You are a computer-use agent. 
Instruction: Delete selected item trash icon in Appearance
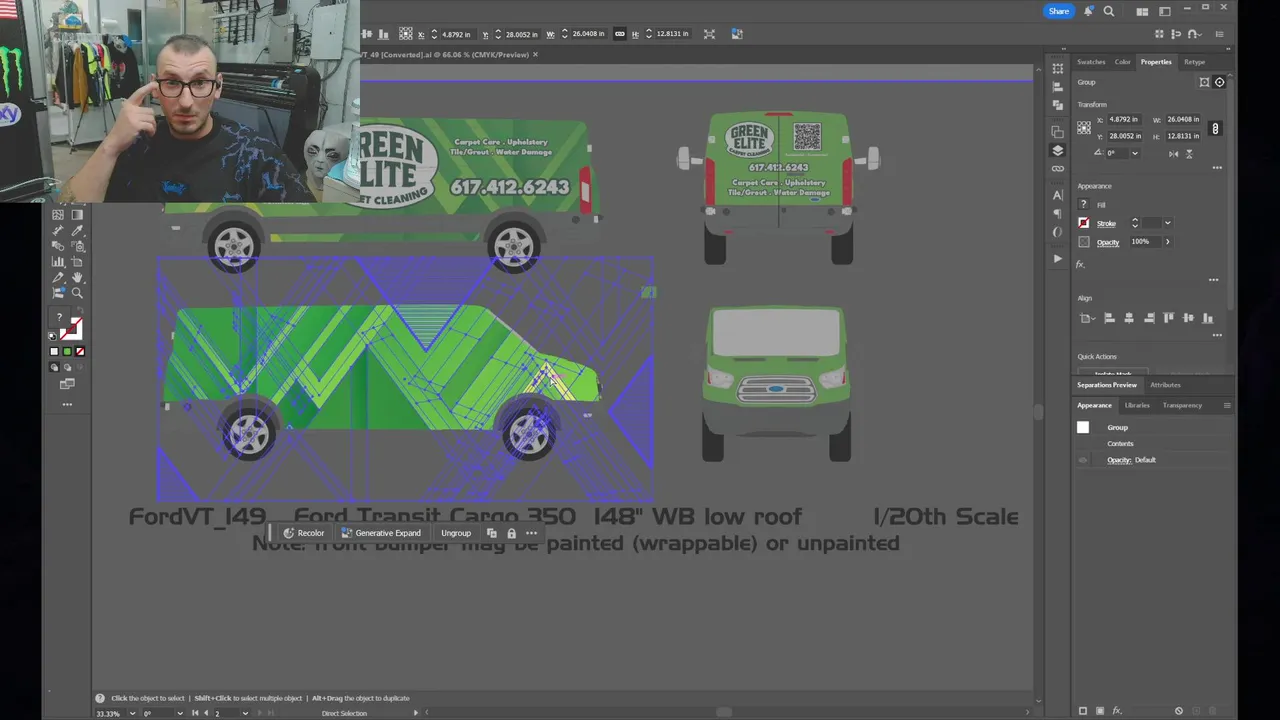click(1213, 711)
